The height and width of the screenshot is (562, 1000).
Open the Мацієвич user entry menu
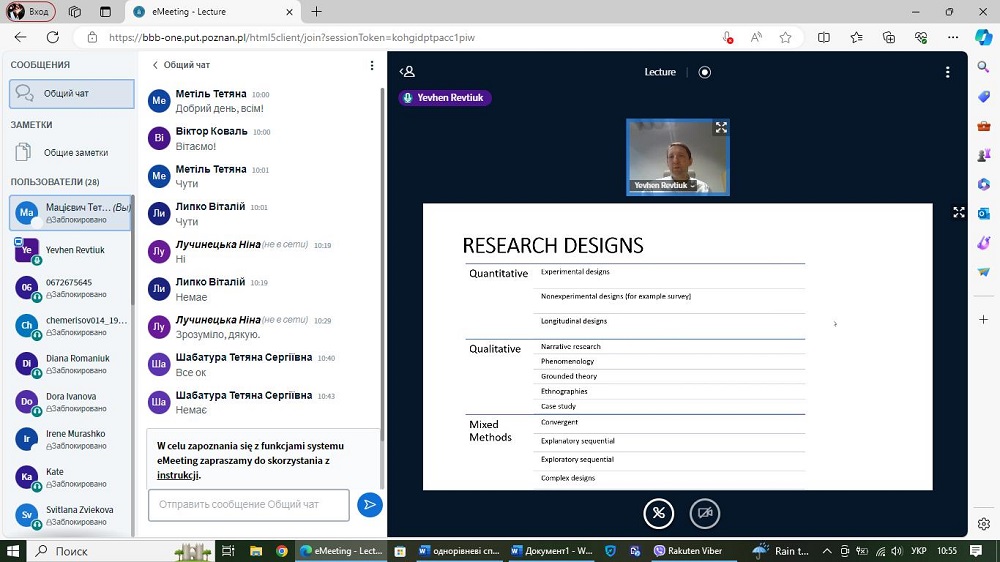point(71,213)
